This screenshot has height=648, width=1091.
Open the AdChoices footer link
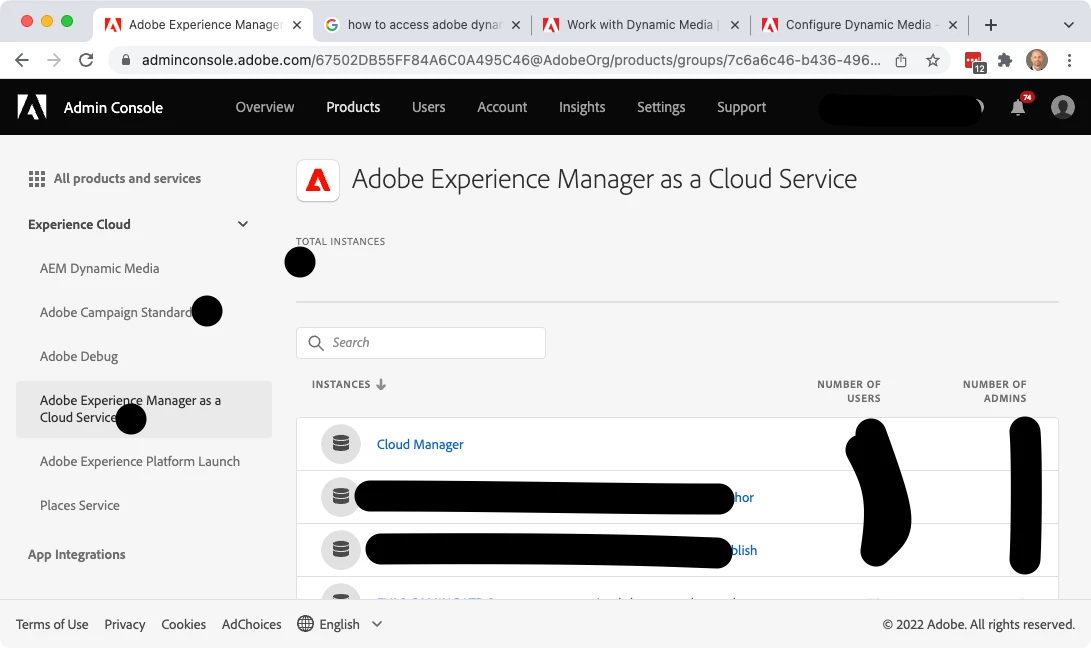click(251, 624)
